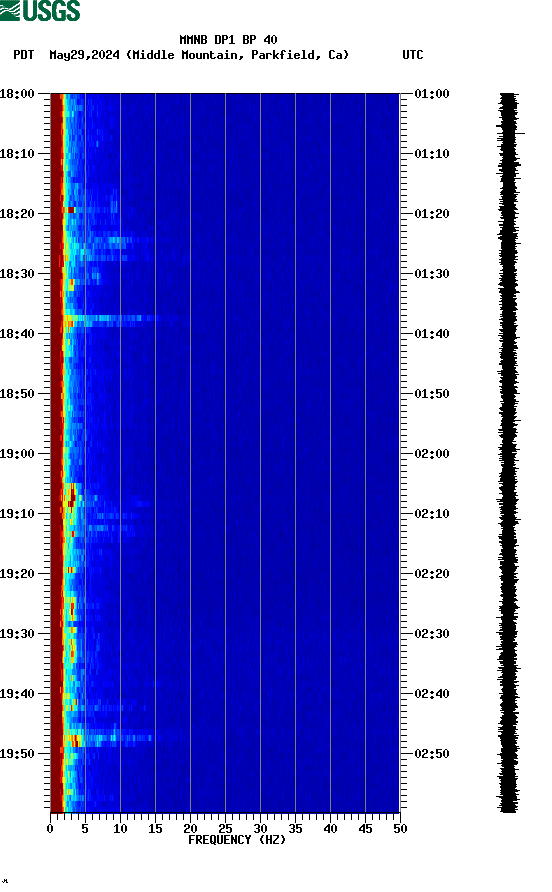
Task: Click the 10 Hz frequency tick label
Action: [120, 829]
